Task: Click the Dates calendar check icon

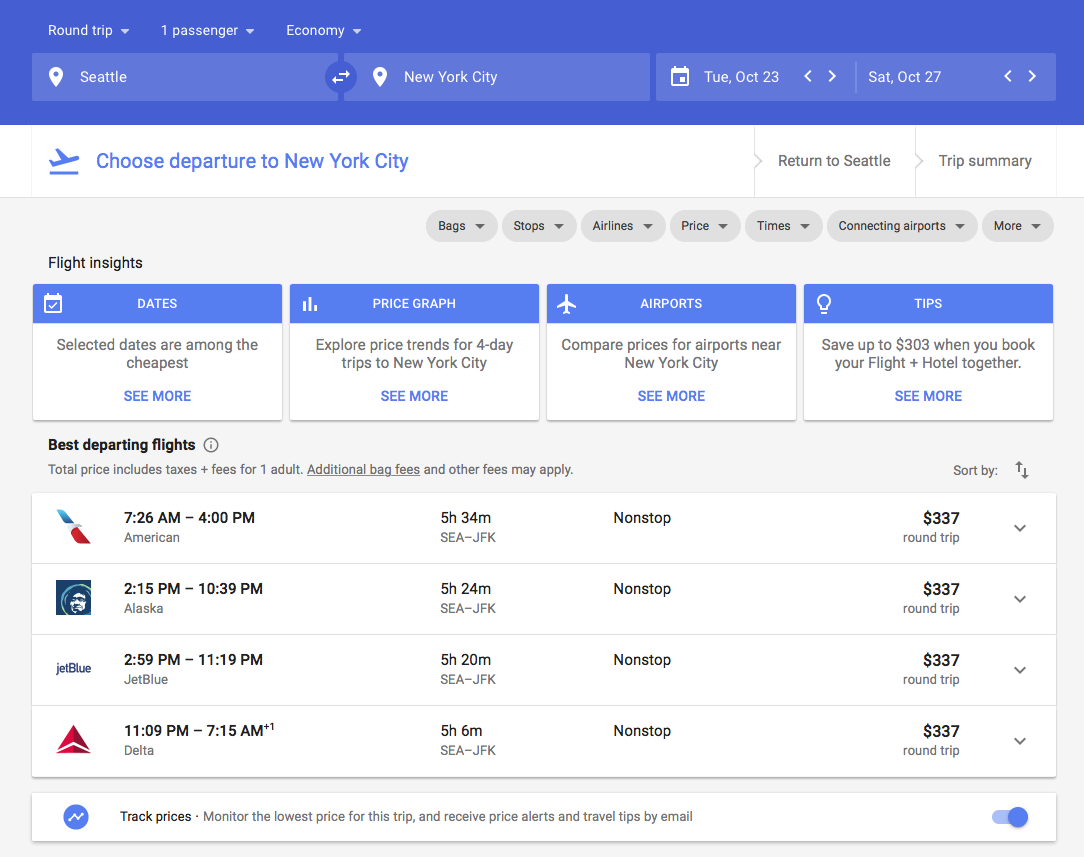Action: [x=53, y=303]
